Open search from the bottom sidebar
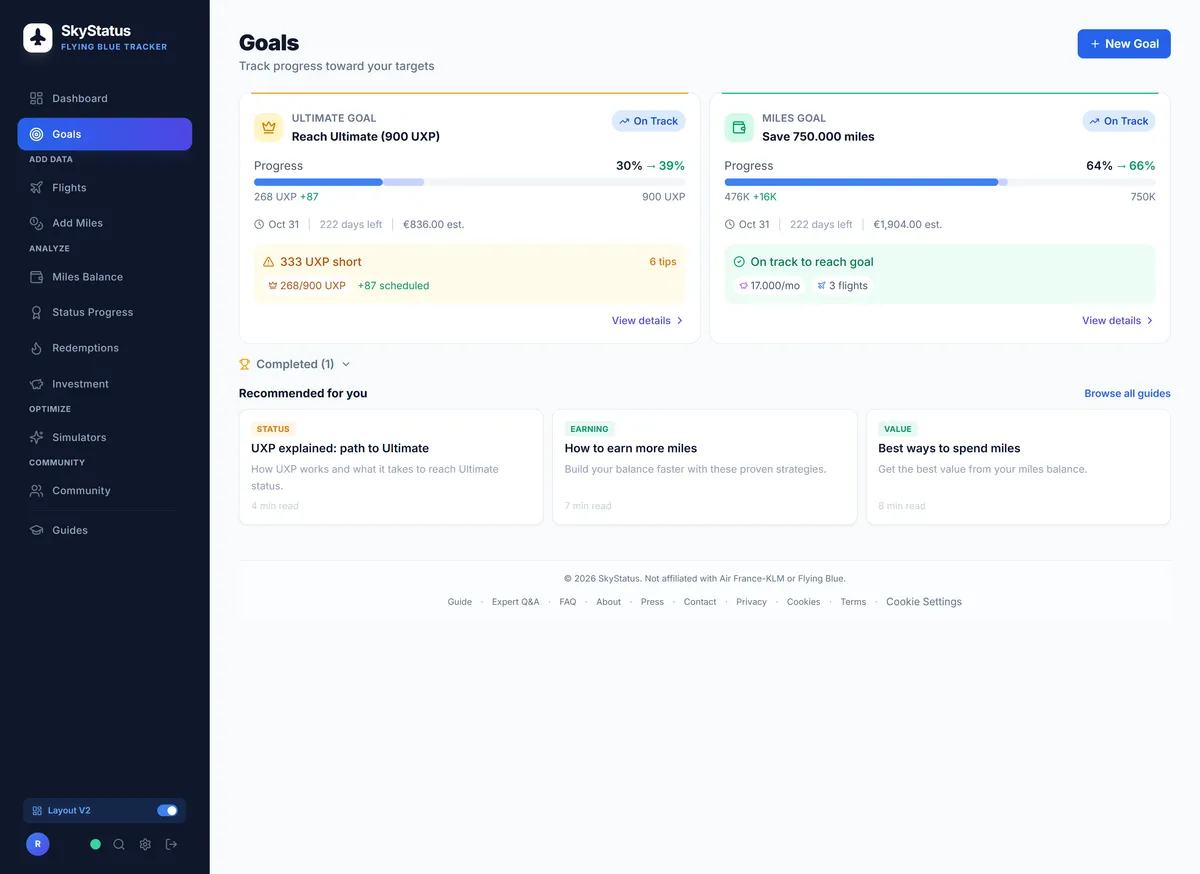Viewport: 1200px width, 874px height. (x=119, y=844)
